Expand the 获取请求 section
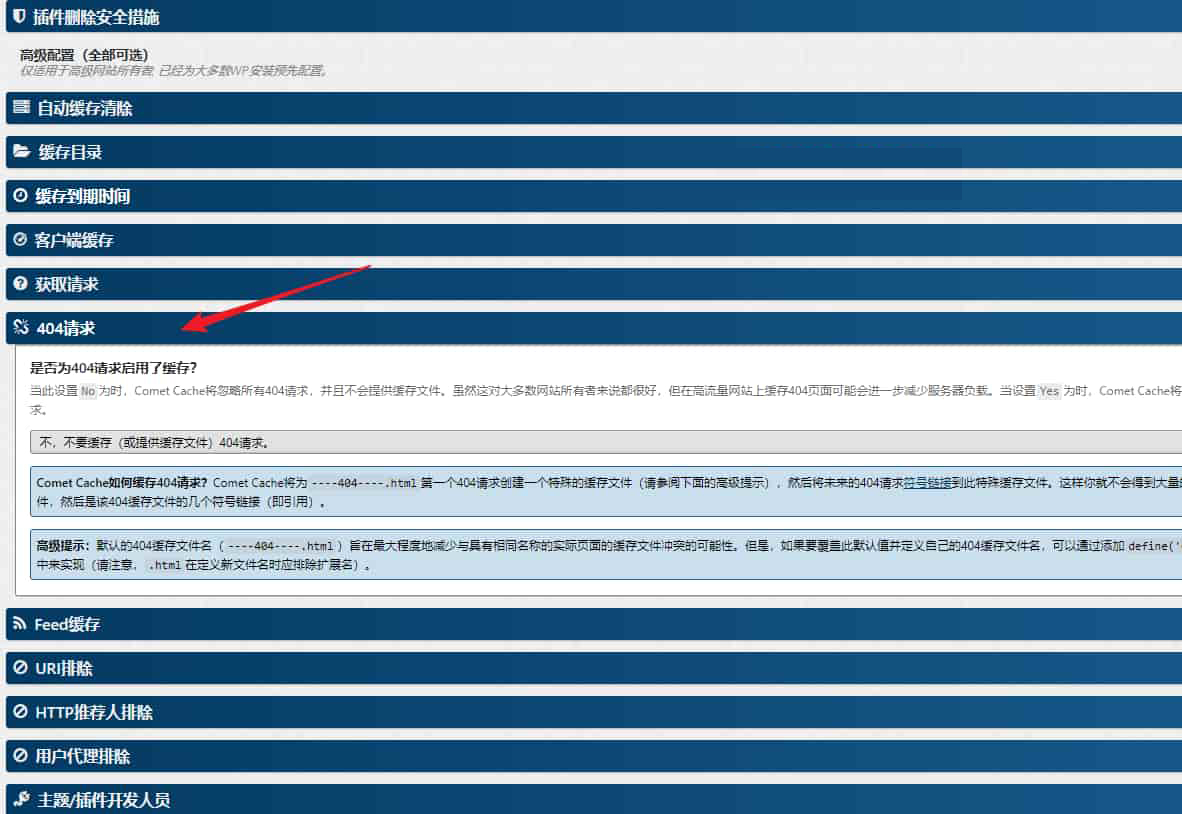Viewport: 1182px width, 814px height. pos(594,284)
